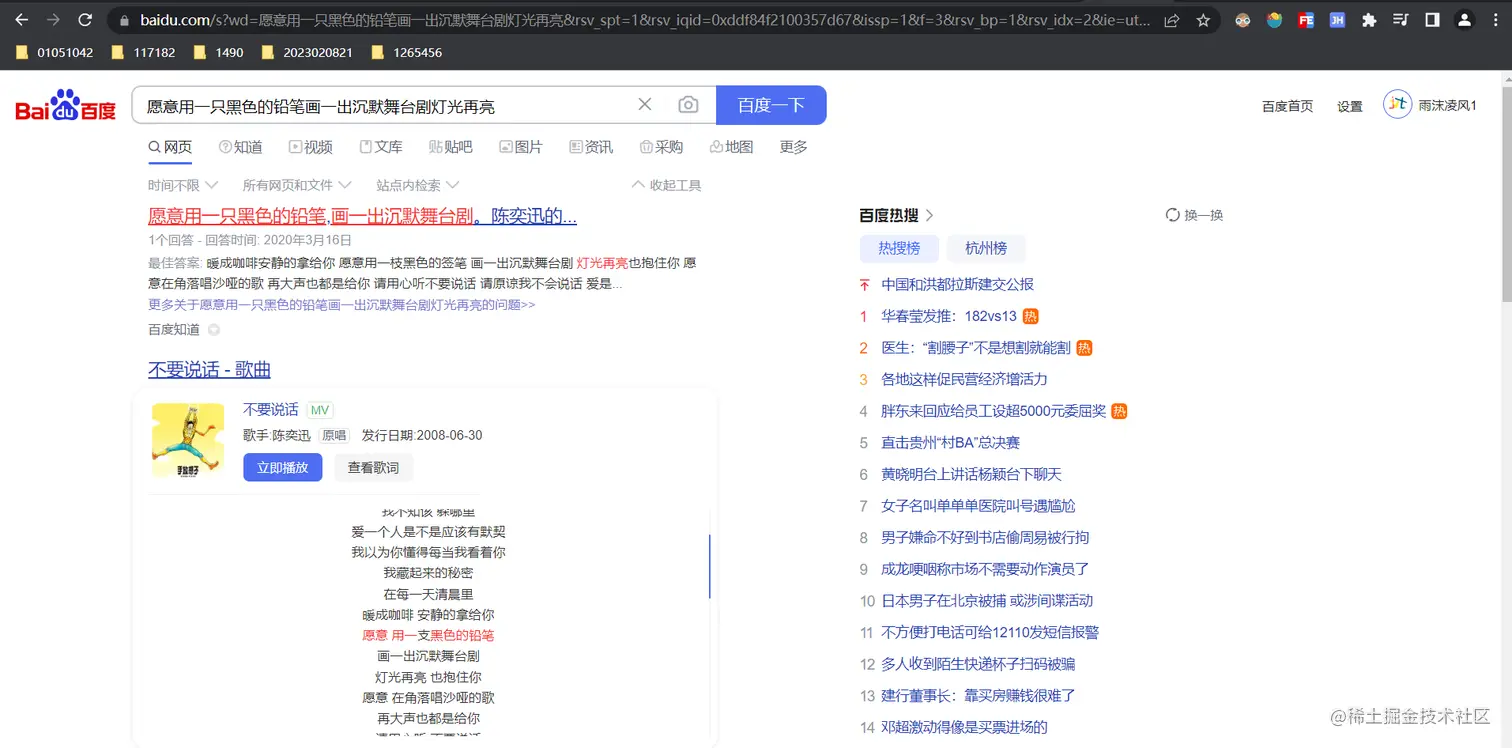Open hot search 中国和洪都拉斯建交公报
The image size is (1512, 748).
(x=957, y=284)
